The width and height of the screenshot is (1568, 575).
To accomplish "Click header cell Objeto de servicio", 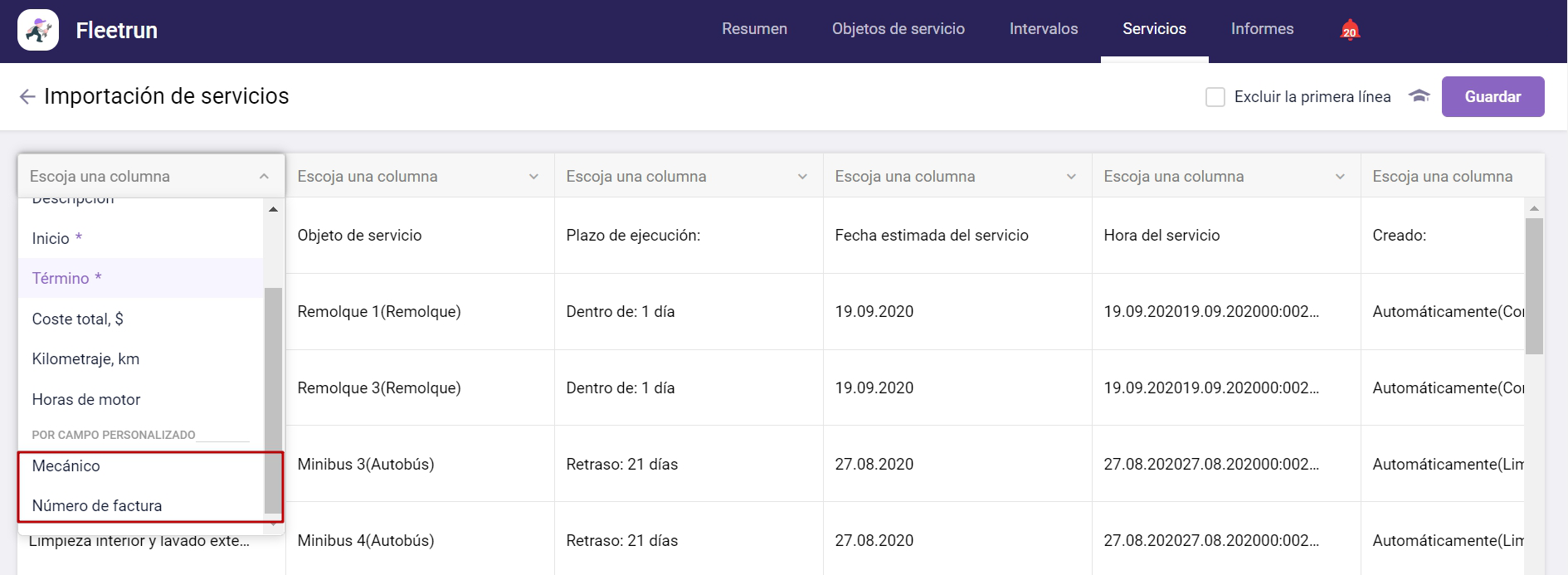I will coord(420,235).
